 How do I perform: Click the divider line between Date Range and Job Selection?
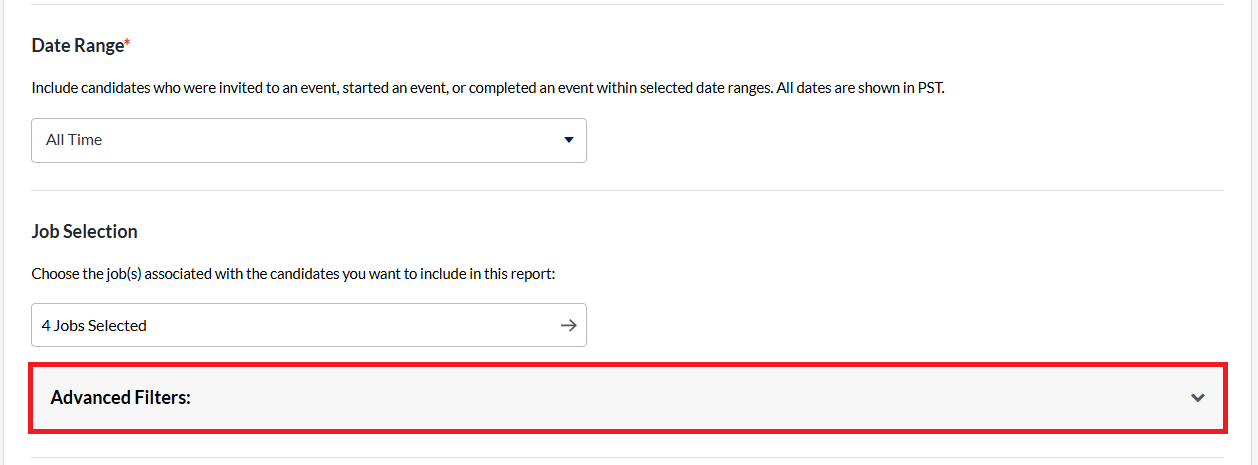click(x=628, y=190)
